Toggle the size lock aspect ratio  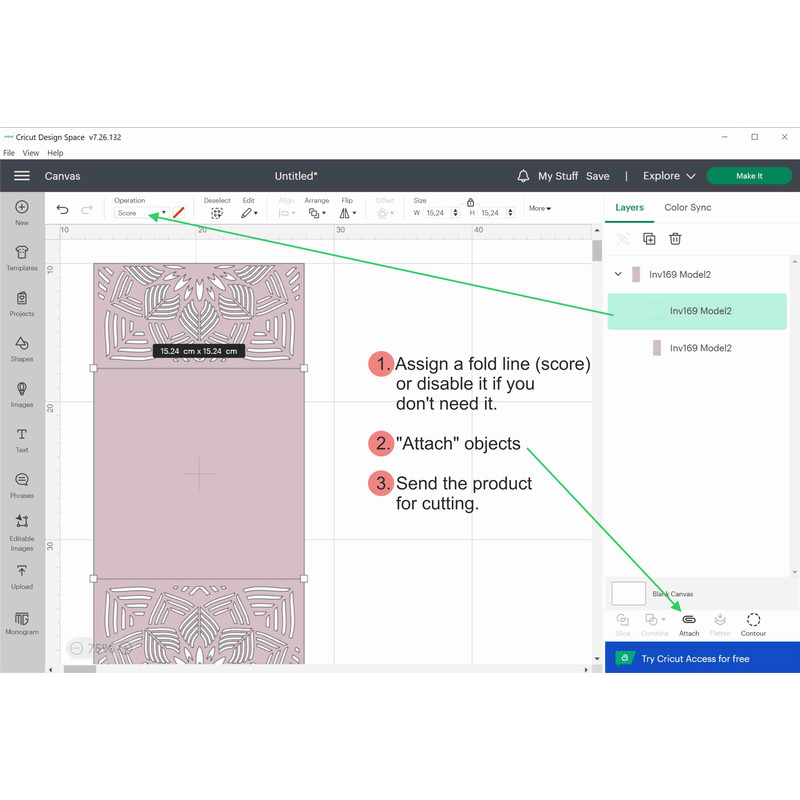click(x=471, y=202)
